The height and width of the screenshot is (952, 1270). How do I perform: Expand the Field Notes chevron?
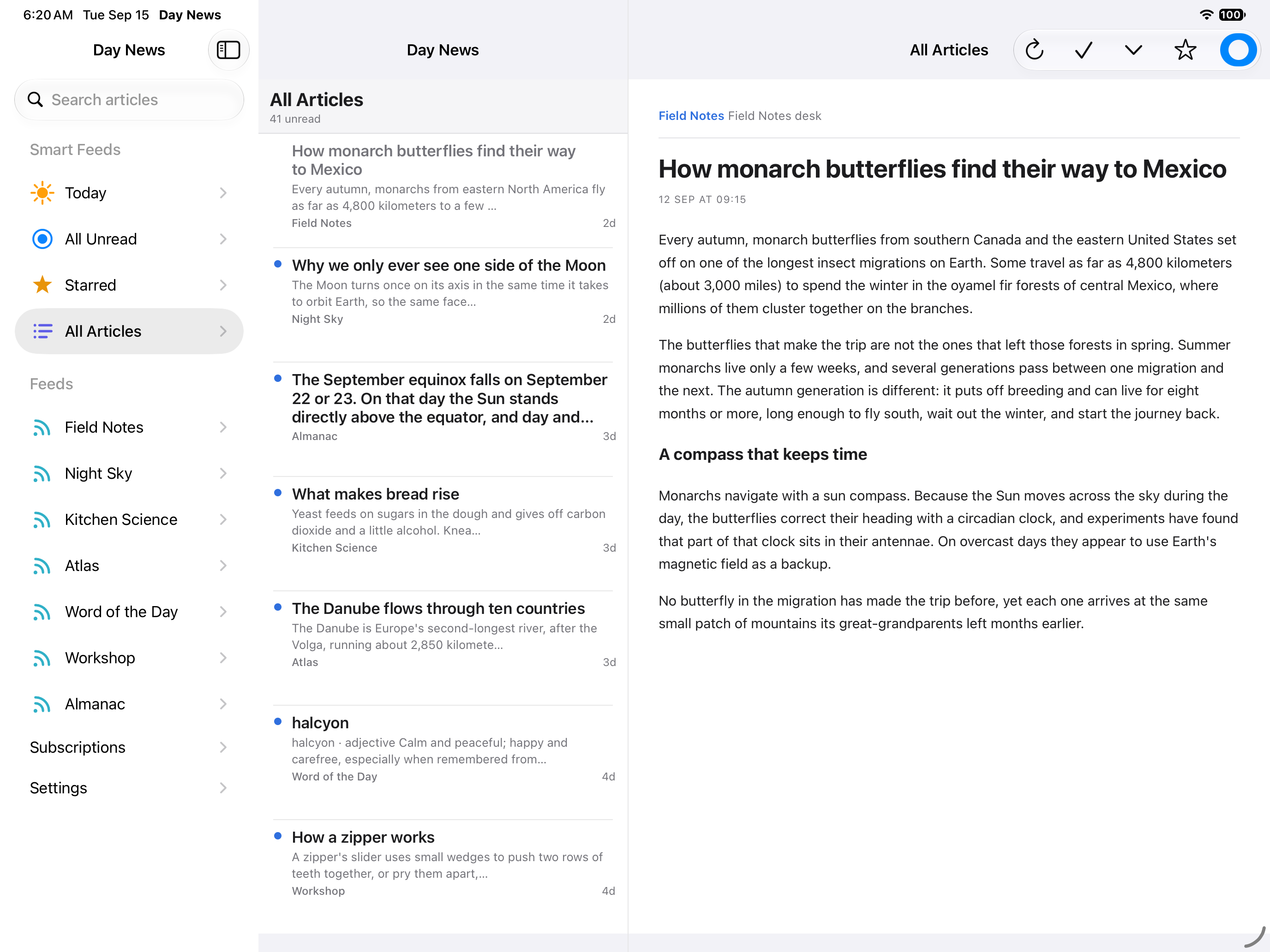click(x=223, y=428)
